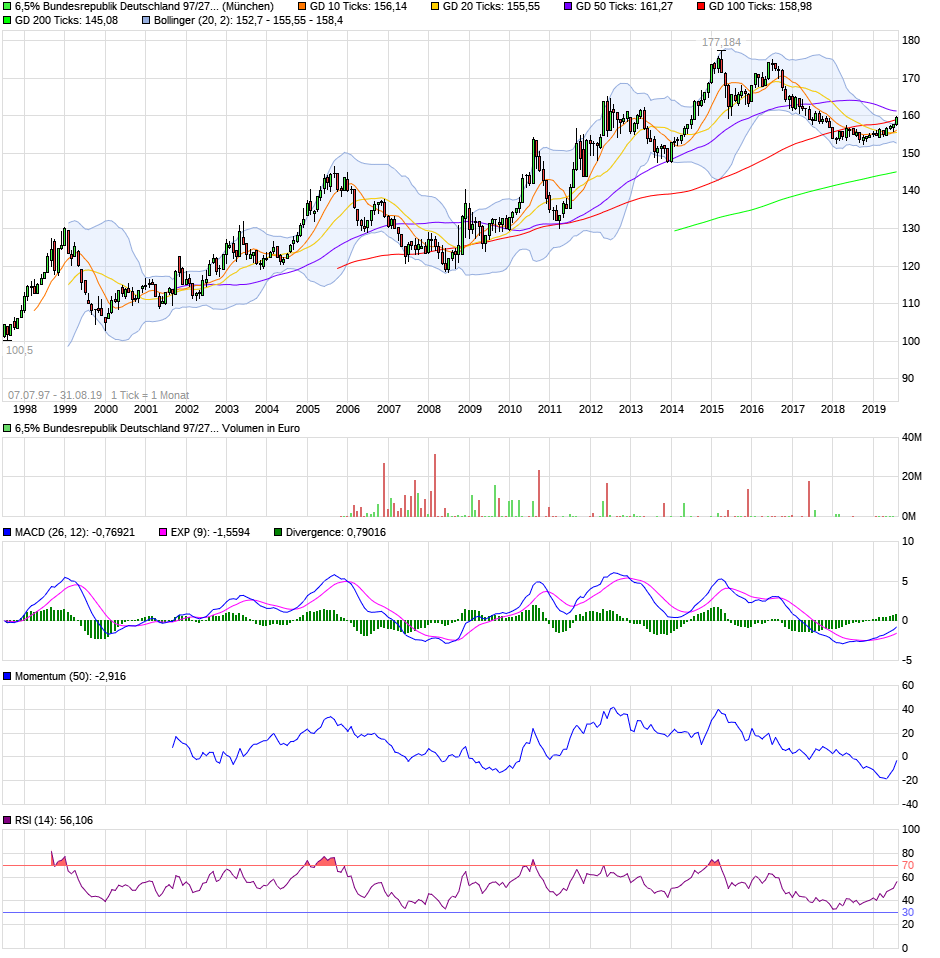940x958 pixels.
Task: Select the GD 20 Ticks legend icon
Action: click(x=434, y=8)
